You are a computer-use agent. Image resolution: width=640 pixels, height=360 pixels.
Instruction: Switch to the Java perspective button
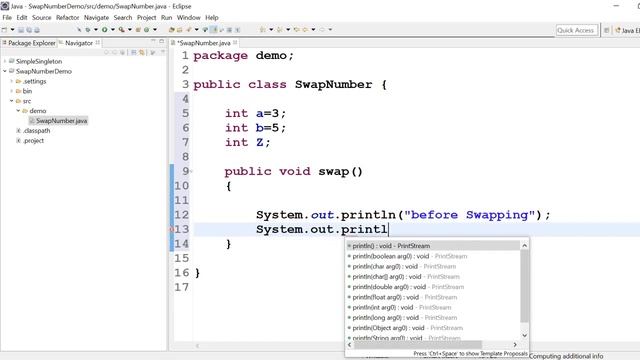627,30
